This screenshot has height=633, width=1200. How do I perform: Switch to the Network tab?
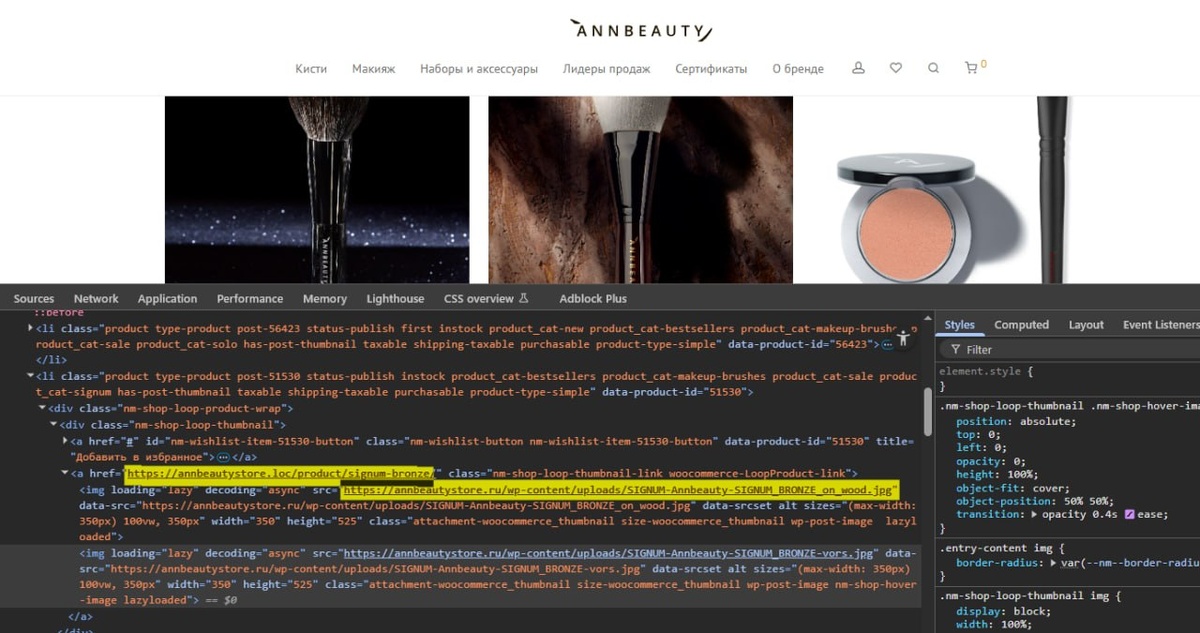click(x=96, y=298)
